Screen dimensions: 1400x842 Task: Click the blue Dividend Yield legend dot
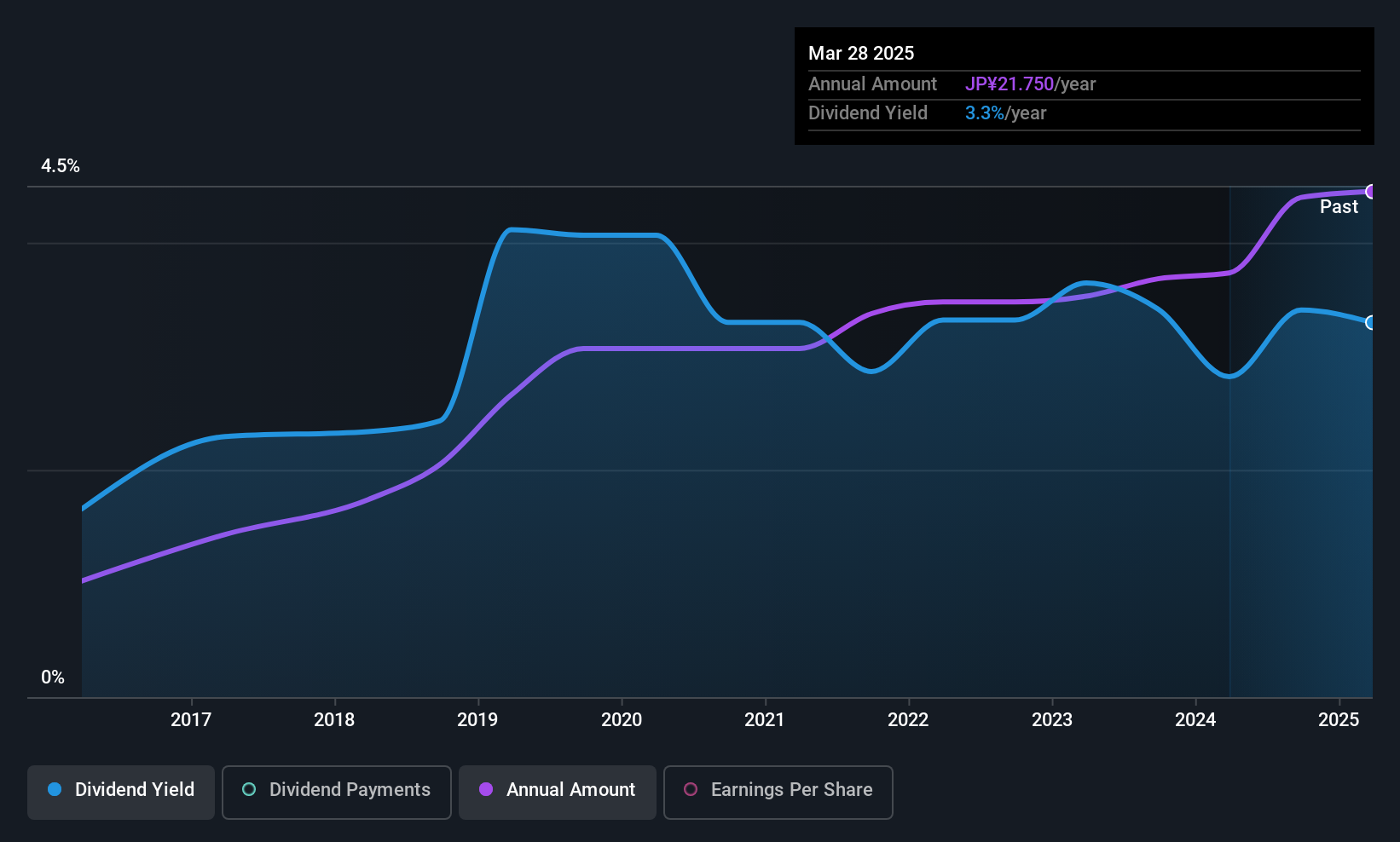pos(55,789)
